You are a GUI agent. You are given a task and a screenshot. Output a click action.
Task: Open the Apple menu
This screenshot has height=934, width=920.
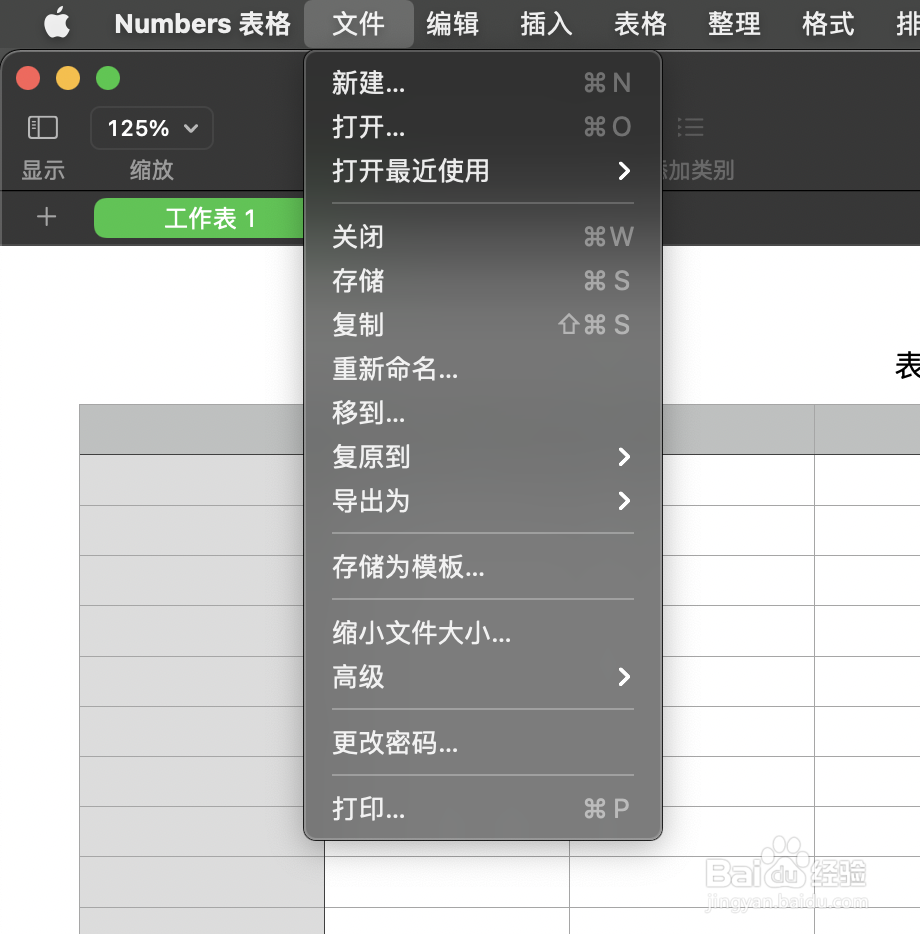click(x=57, y=23)
